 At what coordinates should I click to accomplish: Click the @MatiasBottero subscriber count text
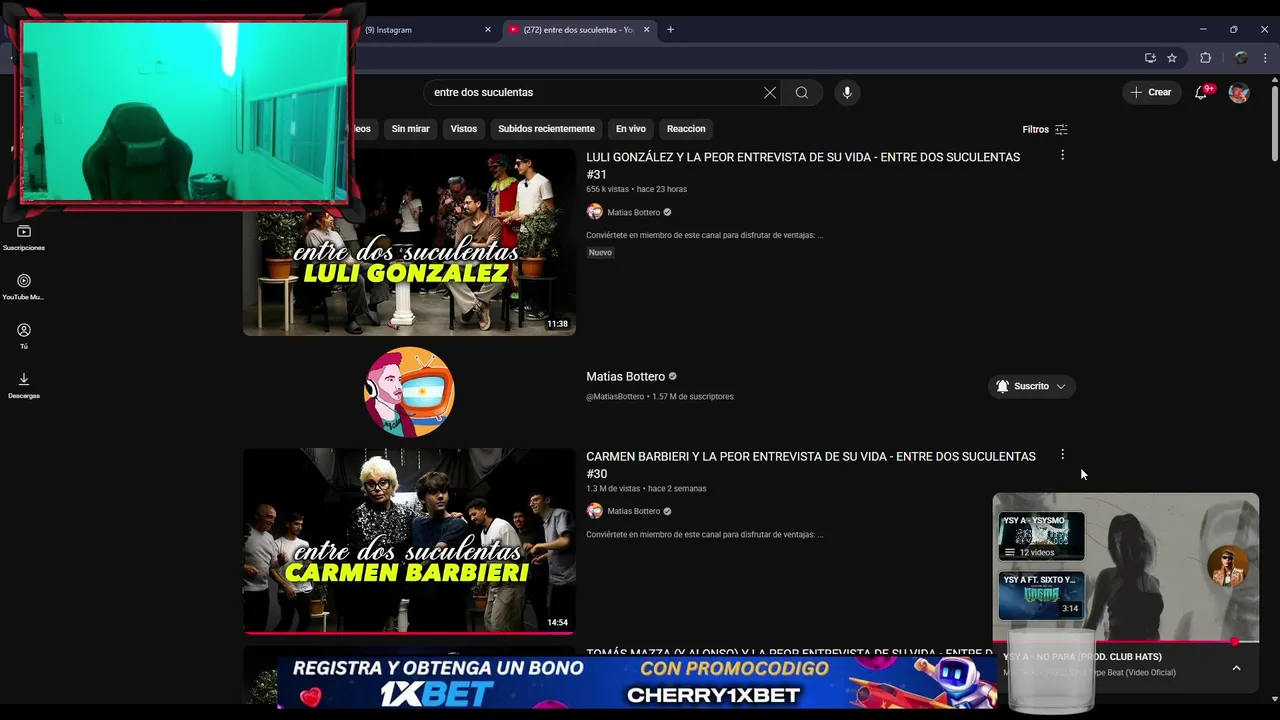pyautogui.click(x=660, y=397)
